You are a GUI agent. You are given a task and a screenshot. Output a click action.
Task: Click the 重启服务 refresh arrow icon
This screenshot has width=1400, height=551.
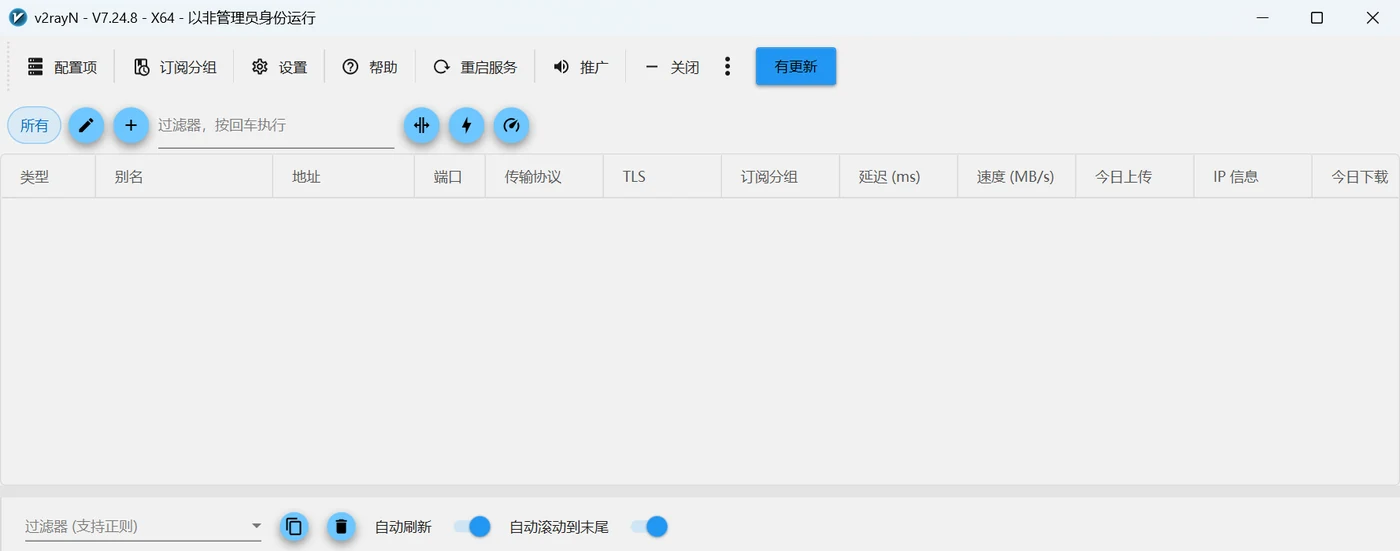(441, 67)
